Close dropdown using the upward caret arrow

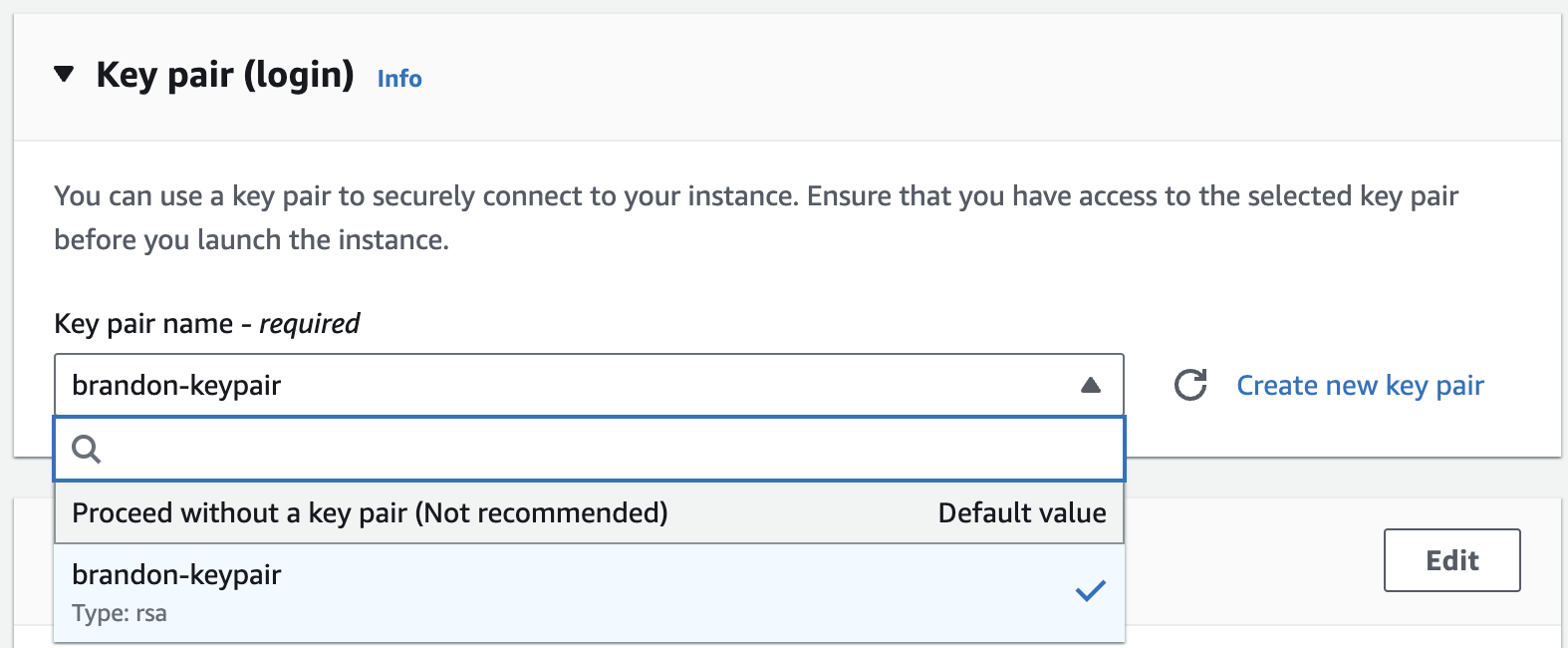click(1091, 385)
